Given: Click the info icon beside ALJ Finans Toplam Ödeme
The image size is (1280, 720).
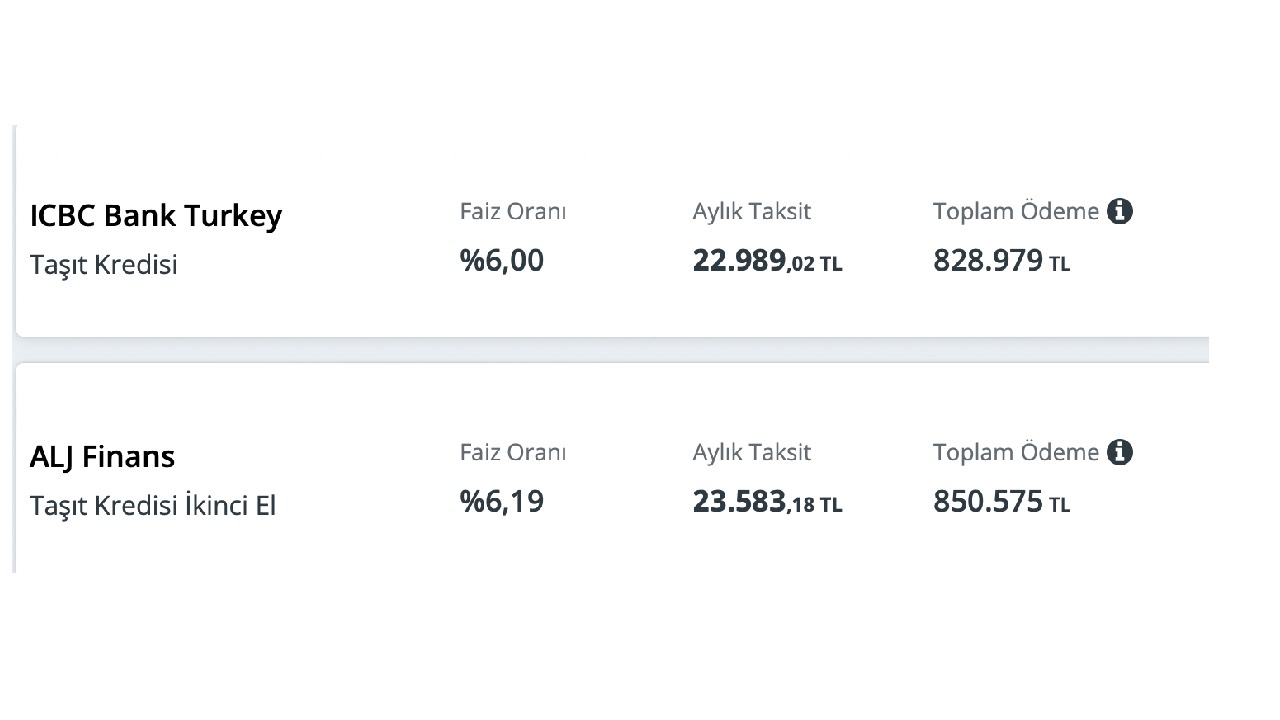Looking at the screenshot, I should pyautogui.click(x=1120, y=452).
